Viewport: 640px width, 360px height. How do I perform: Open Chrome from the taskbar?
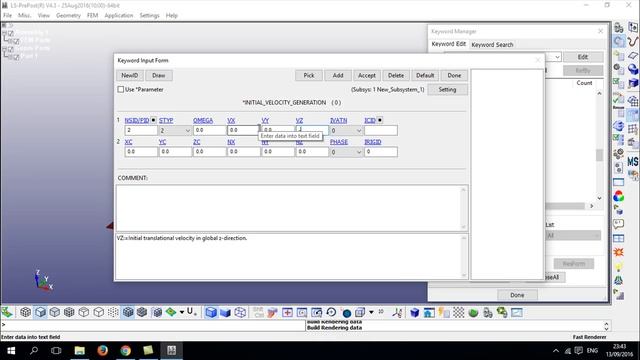(125, 350)
